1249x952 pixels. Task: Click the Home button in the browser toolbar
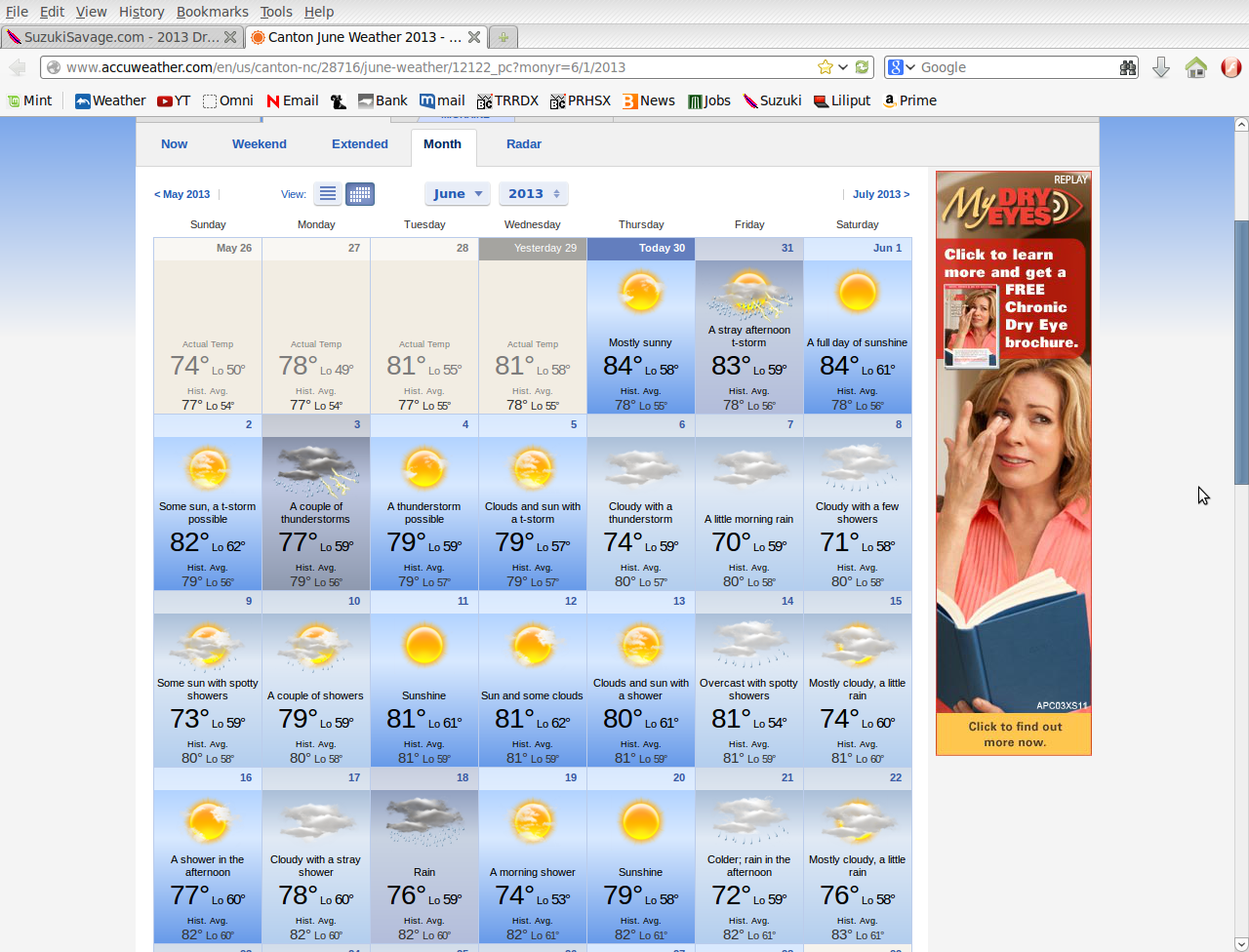[1196, 66]
